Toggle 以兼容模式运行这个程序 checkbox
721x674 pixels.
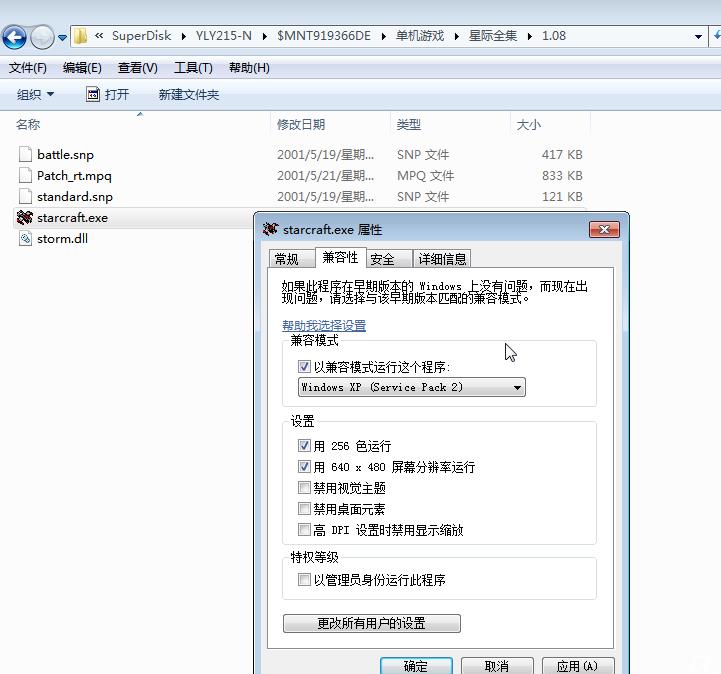click(x=304, y=367)
